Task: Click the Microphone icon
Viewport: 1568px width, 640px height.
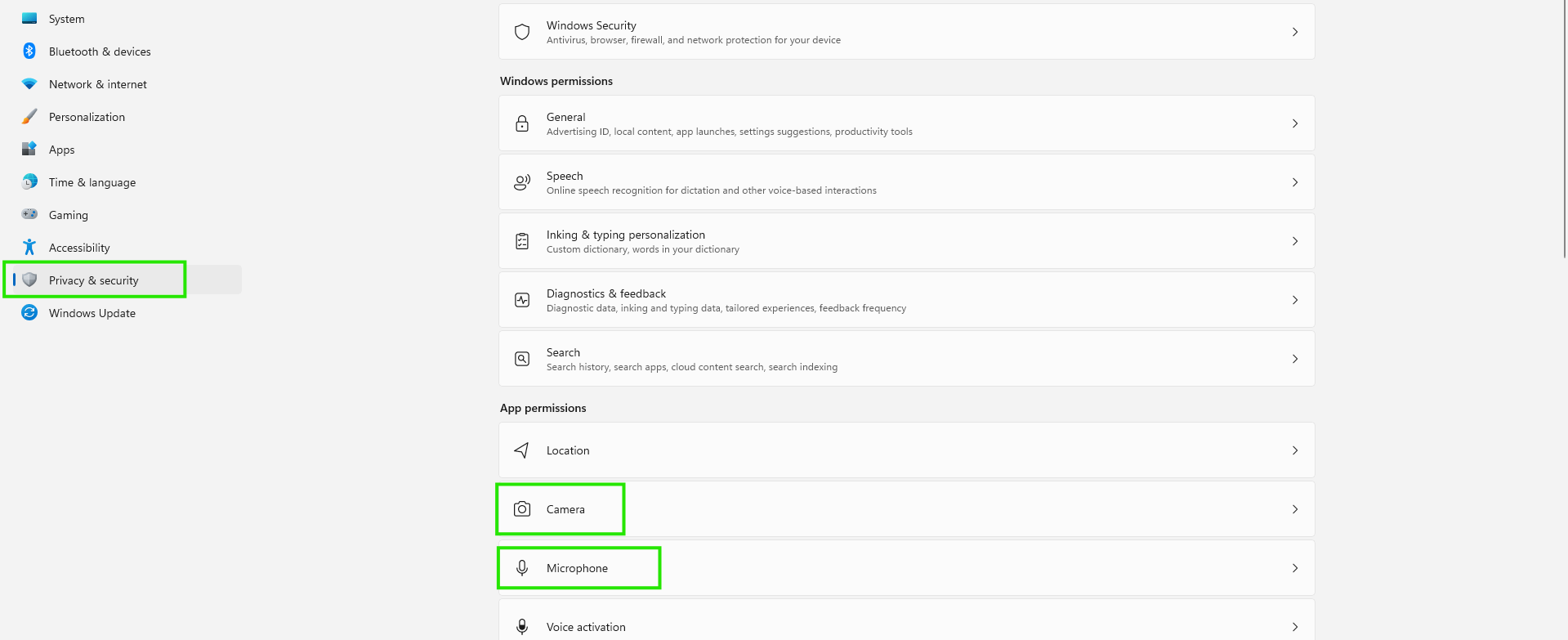Action: click(x=522, y=568)
